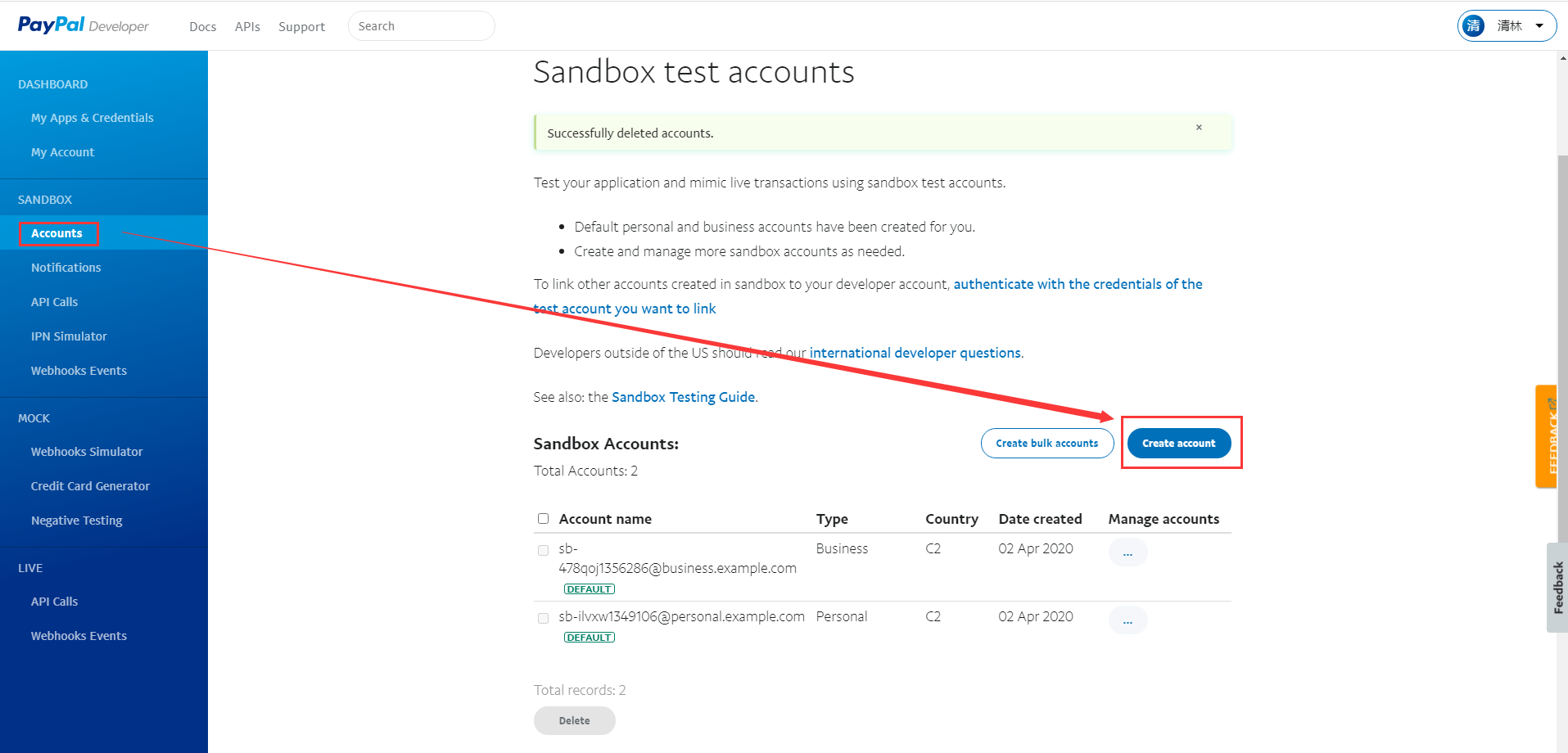The height and width of the screenshot is (753, 1568).
Task: Open Credit Card Generator
Action: [91, 486]
